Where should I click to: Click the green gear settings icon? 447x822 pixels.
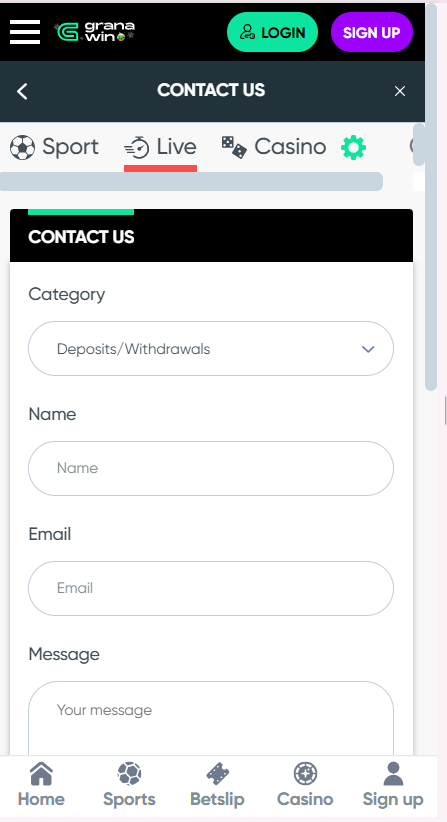[353, 147]
